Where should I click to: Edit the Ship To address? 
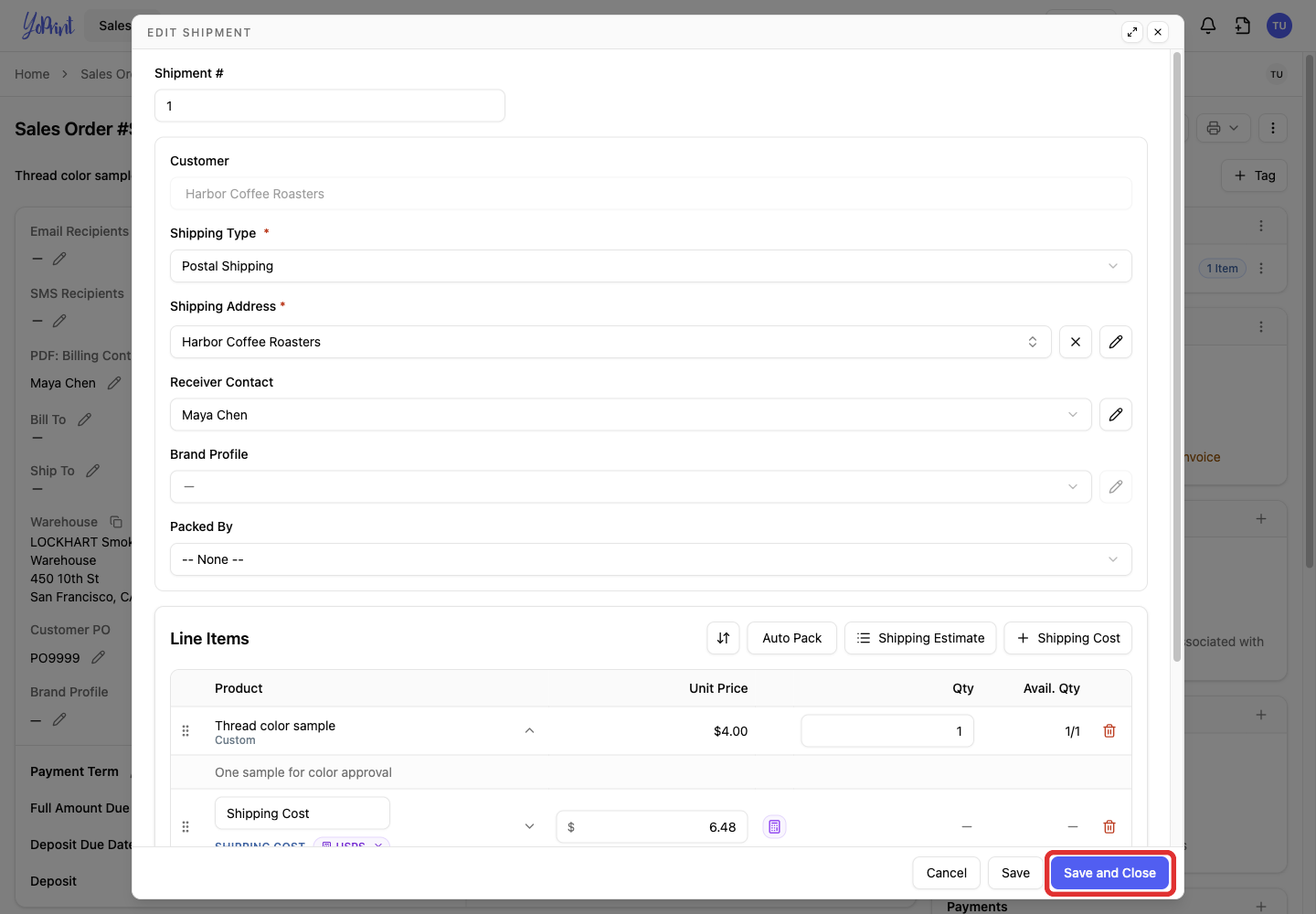pos(92,471)
